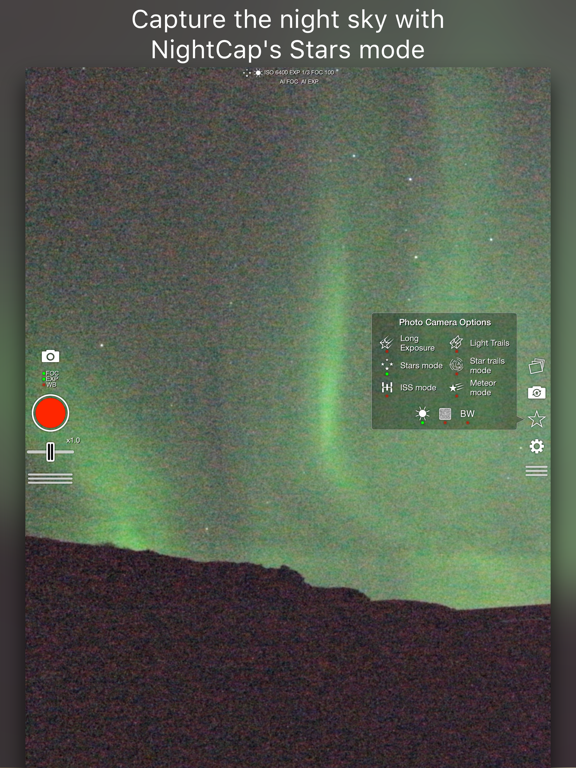The image size is (576, 768).
Task: Click the ISO 6400 EXP status text
Action: [299, 72]
